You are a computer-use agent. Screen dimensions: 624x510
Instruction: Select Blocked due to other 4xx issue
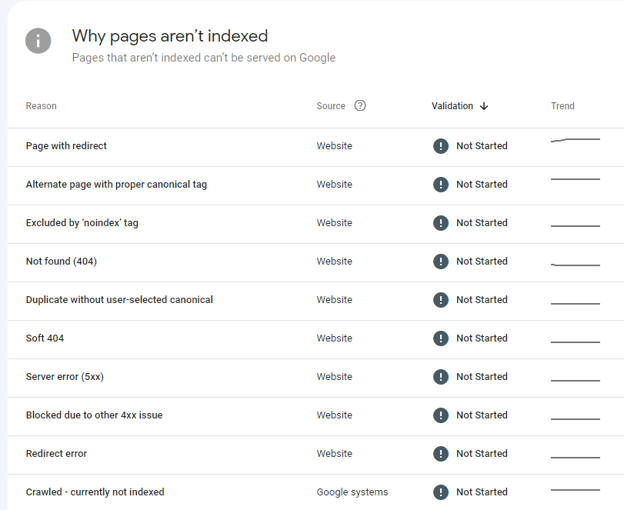94,415
